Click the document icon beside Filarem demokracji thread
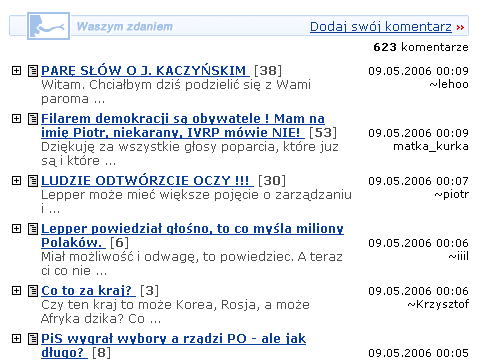The width and height of the screenshot is (481, 360). click(33, 119)
